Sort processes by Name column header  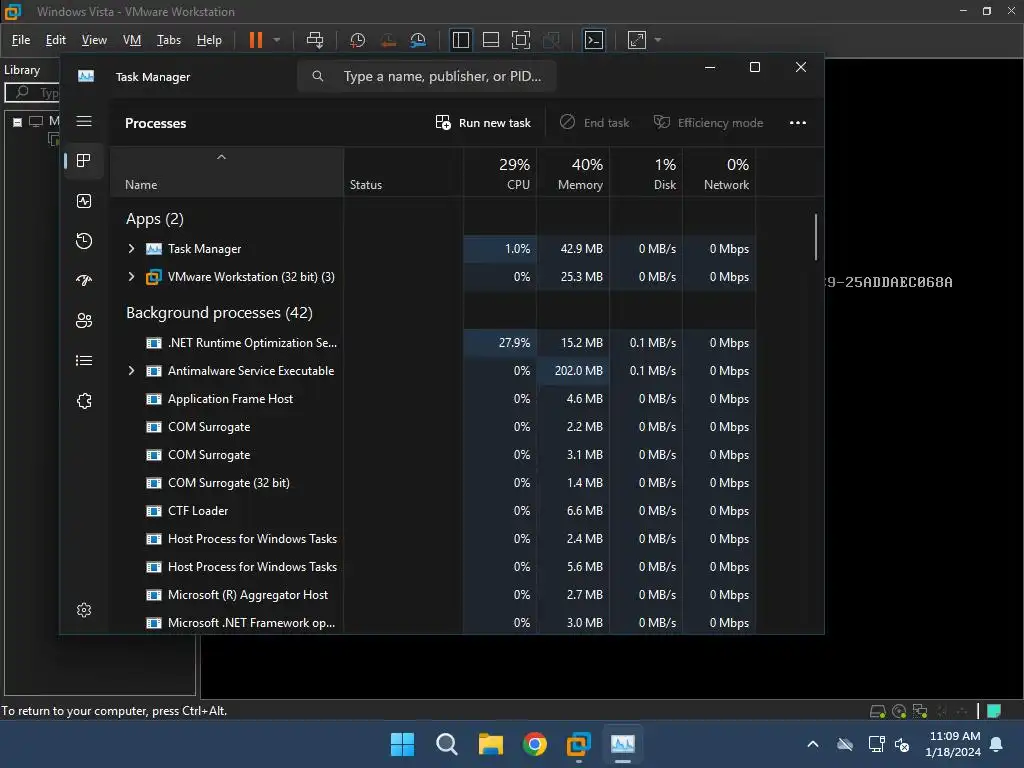tap(227, 172)
